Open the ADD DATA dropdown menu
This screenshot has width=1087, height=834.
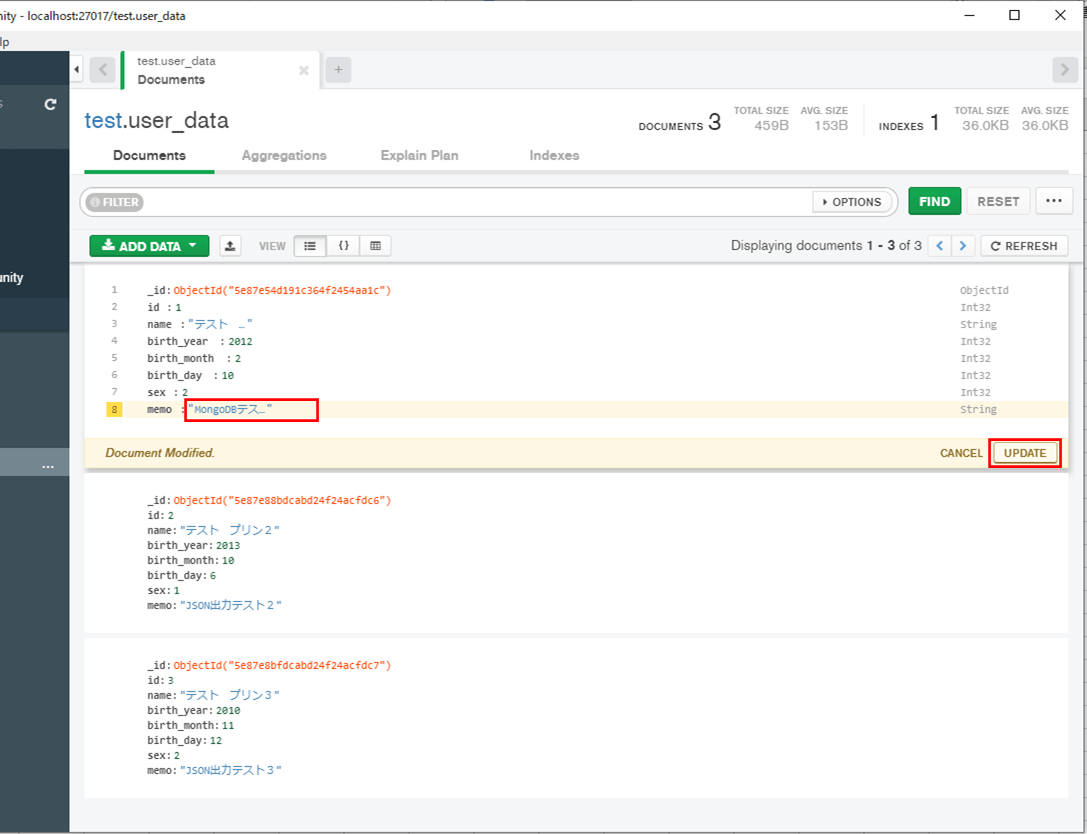point(148,245)
